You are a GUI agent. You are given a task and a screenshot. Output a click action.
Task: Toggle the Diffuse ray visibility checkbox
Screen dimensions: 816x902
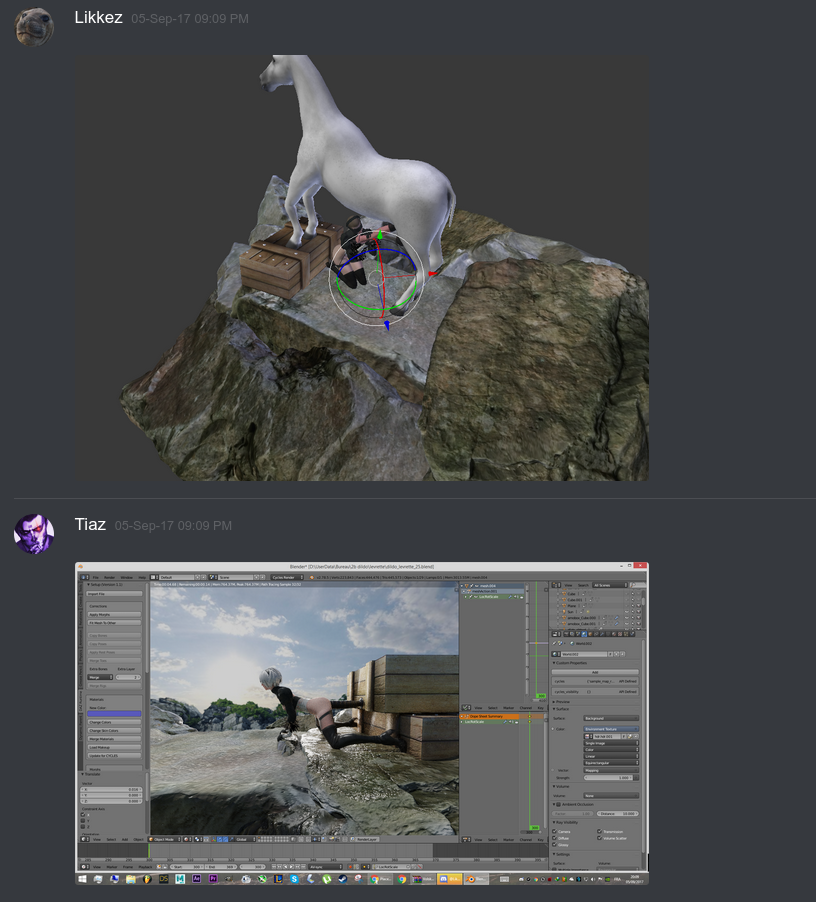point(554,838)
